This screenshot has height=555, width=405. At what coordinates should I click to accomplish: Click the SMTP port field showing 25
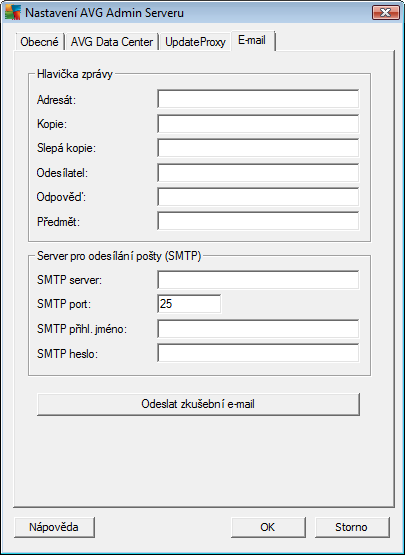(189, 304)
